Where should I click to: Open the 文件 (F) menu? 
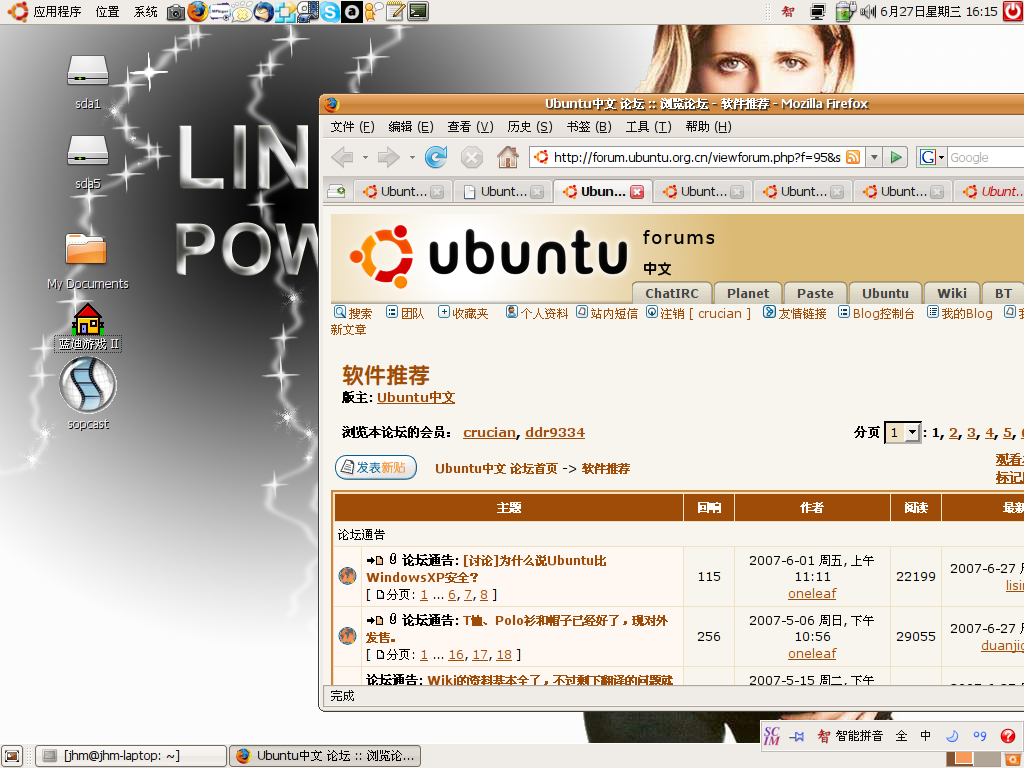(x=352, y=127)
